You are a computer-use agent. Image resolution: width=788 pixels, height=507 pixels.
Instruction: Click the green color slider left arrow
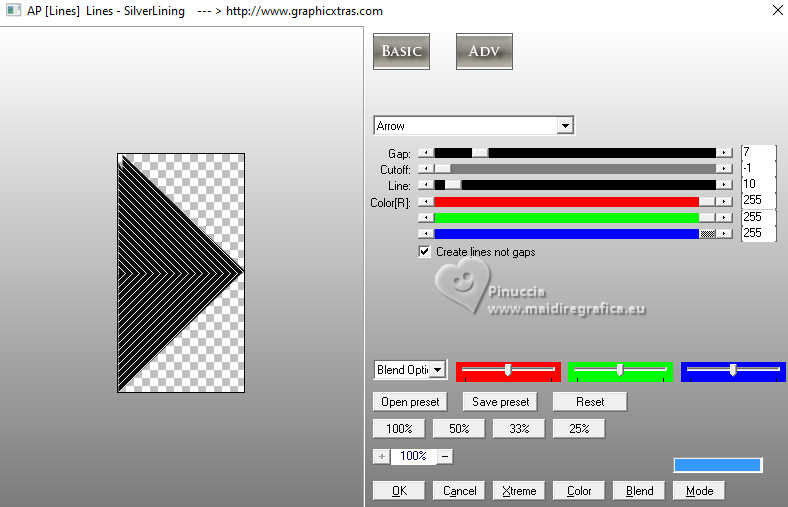tap(426, 218)
